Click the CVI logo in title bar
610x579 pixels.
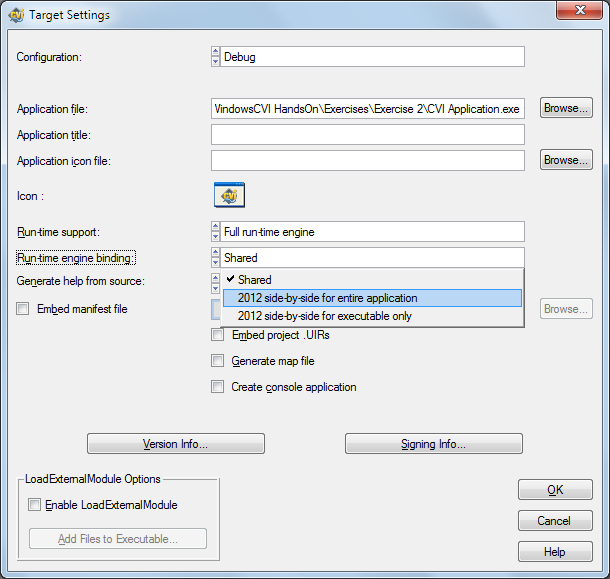click(x=17, y=15)
